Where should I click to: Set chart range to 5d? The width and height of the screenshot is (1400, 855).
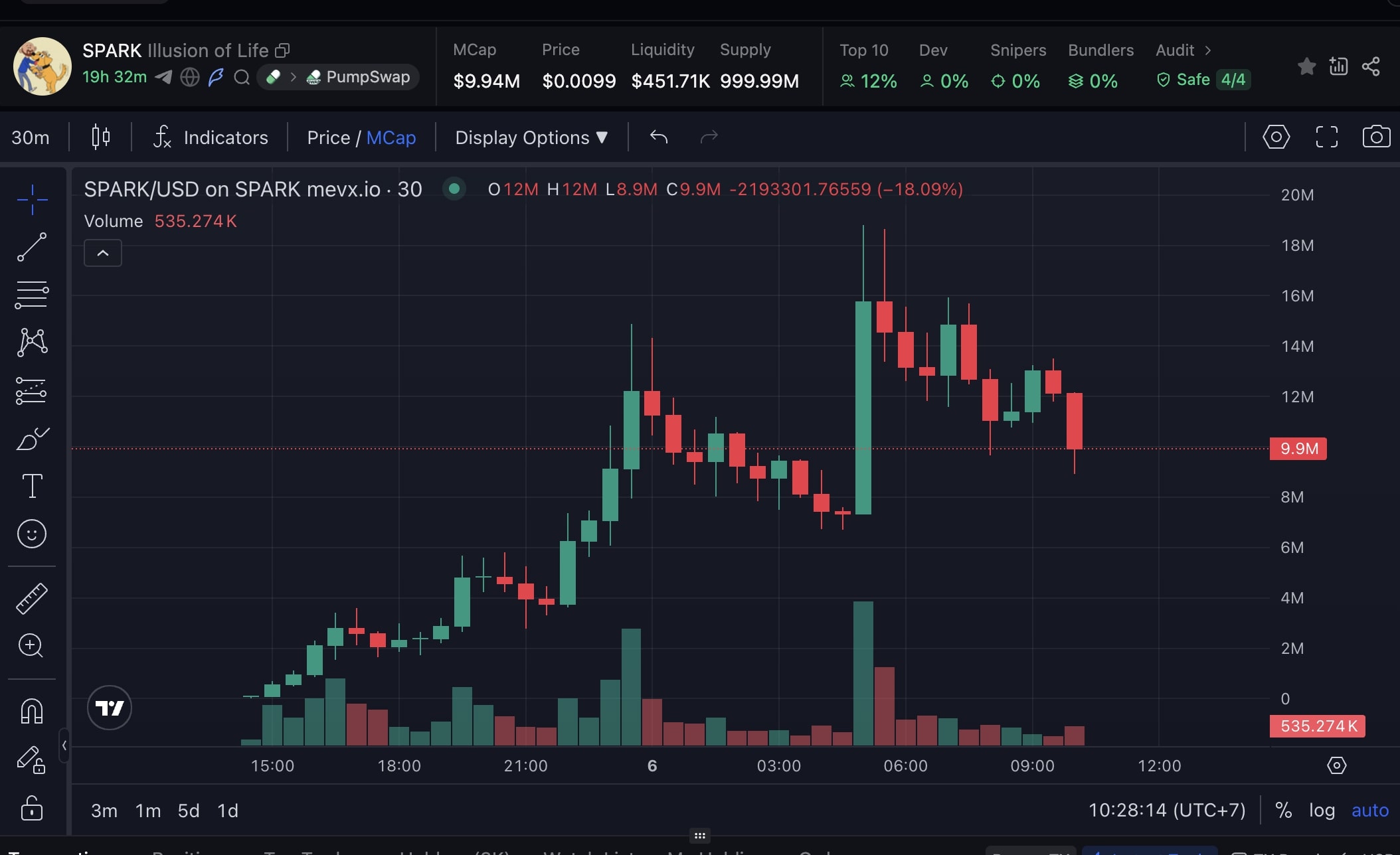point(189,811)
